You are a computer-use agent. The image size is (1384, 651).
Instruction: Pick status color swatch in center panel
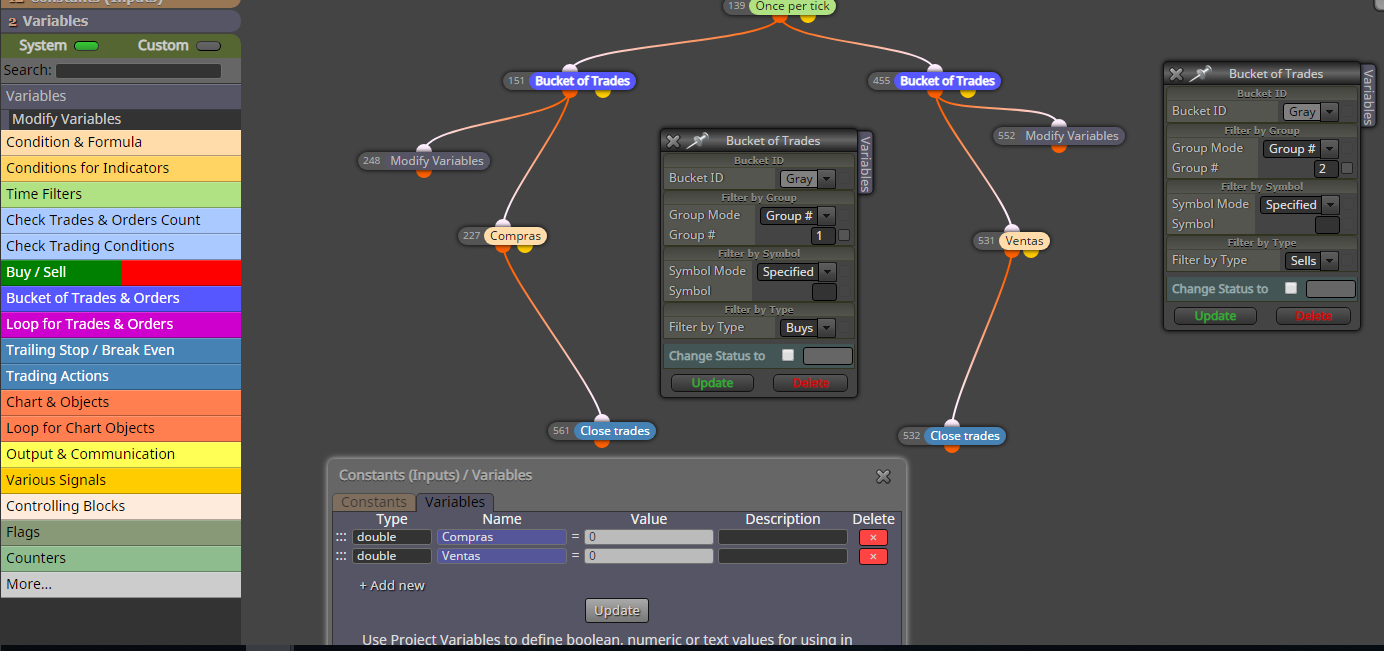click(x=828, y=356)
